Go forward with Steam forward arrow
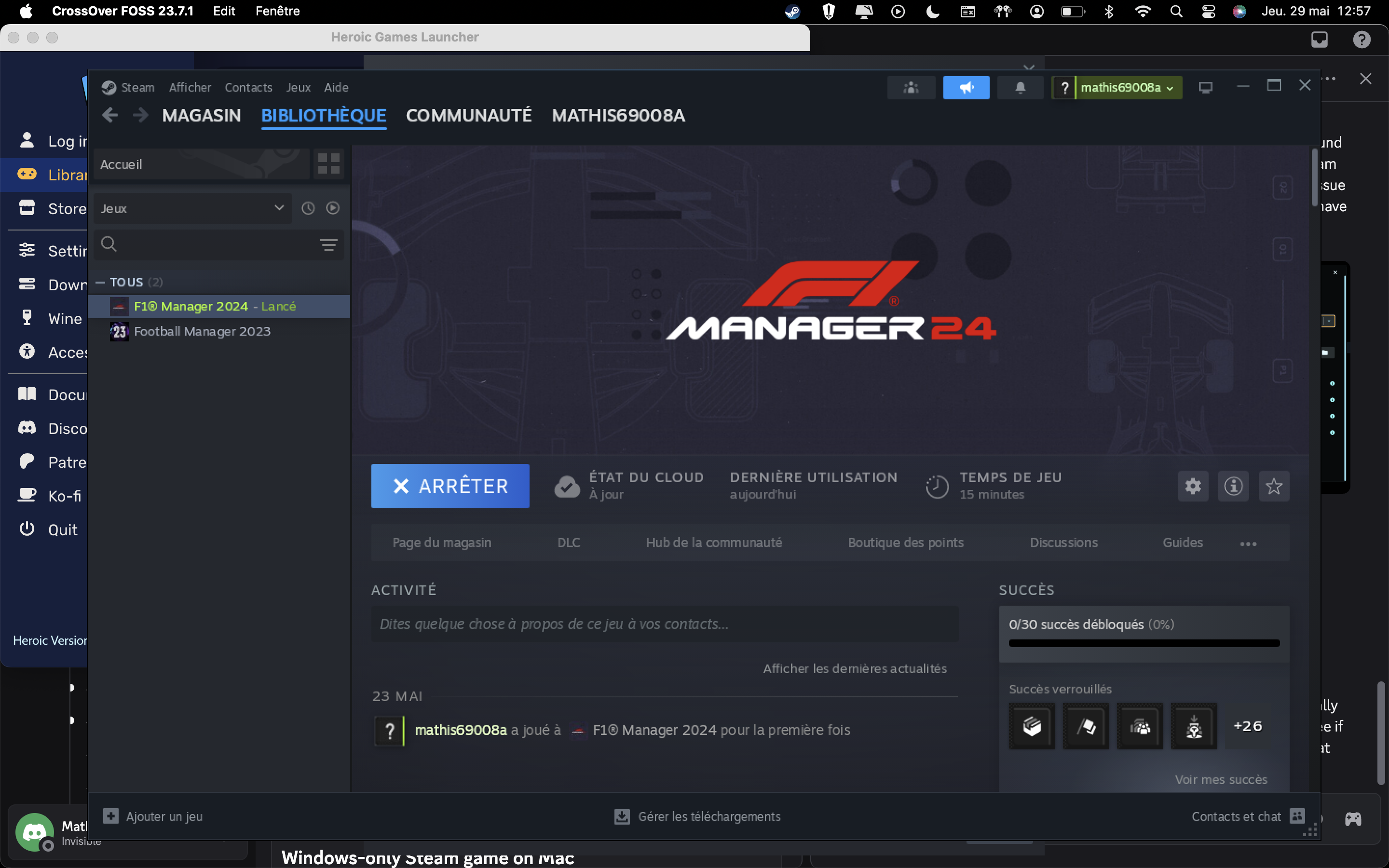The image size is (1389, 868). click(x=140, y=115)
